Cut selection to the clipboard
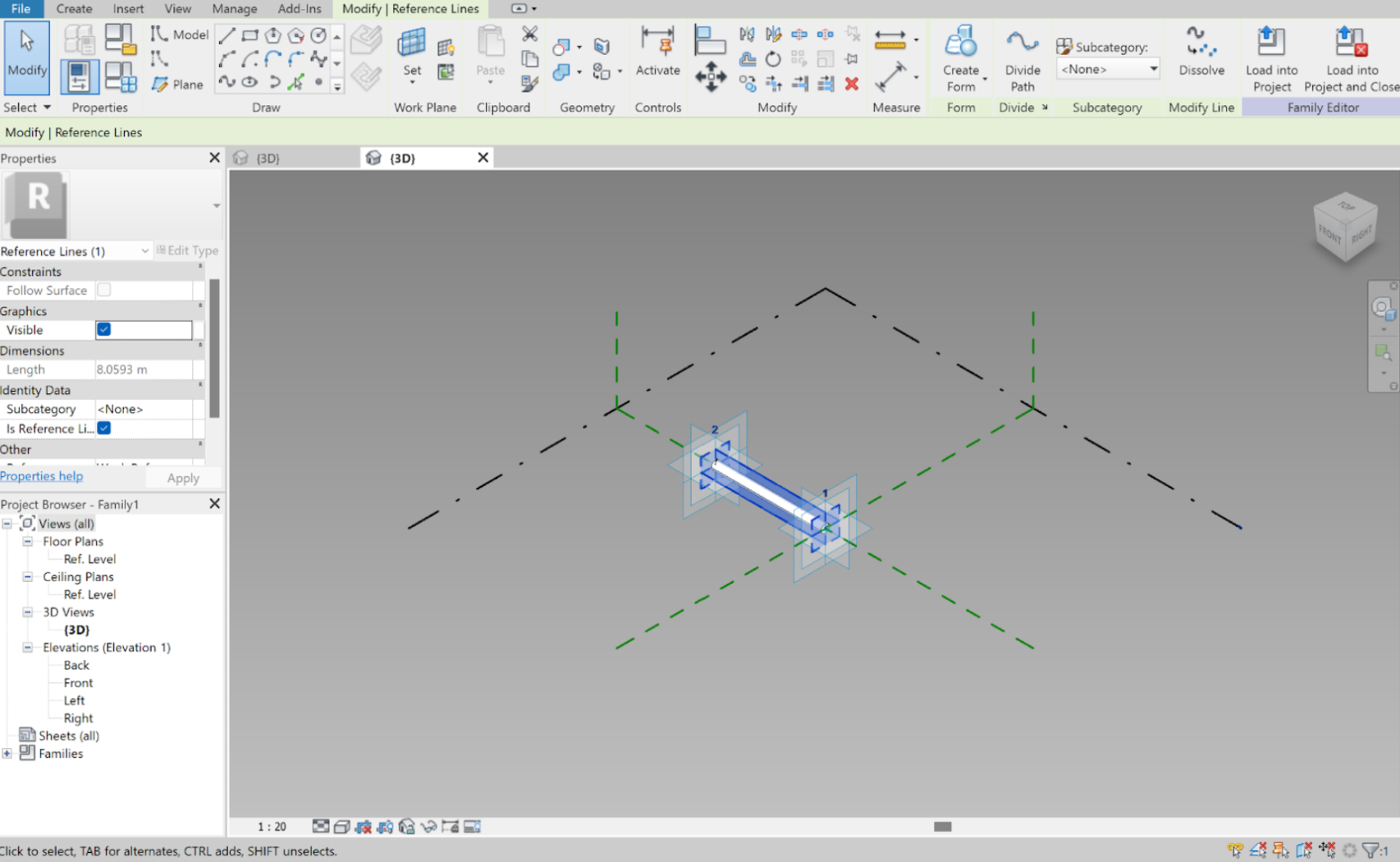The width and height of the screenshot is (1400, 862). coord(530,34)
